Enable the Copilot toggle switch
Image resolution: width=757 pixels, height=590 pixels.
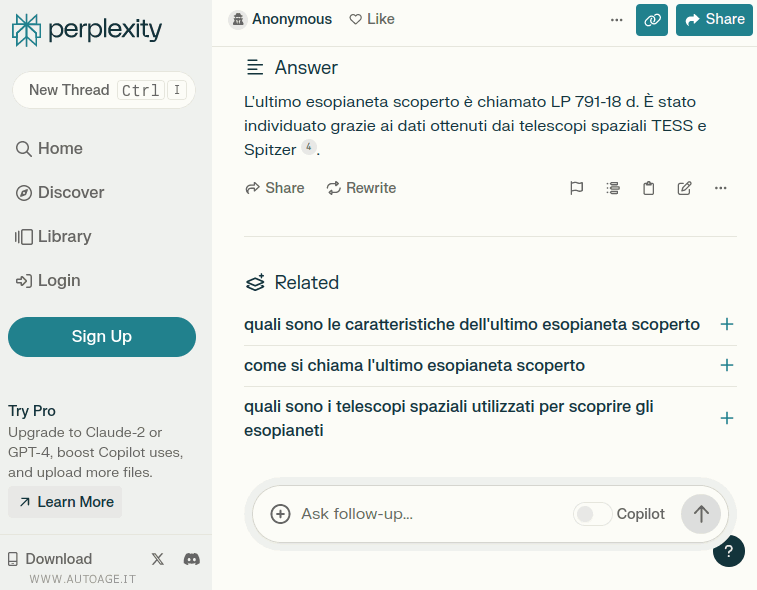point(592,514)
